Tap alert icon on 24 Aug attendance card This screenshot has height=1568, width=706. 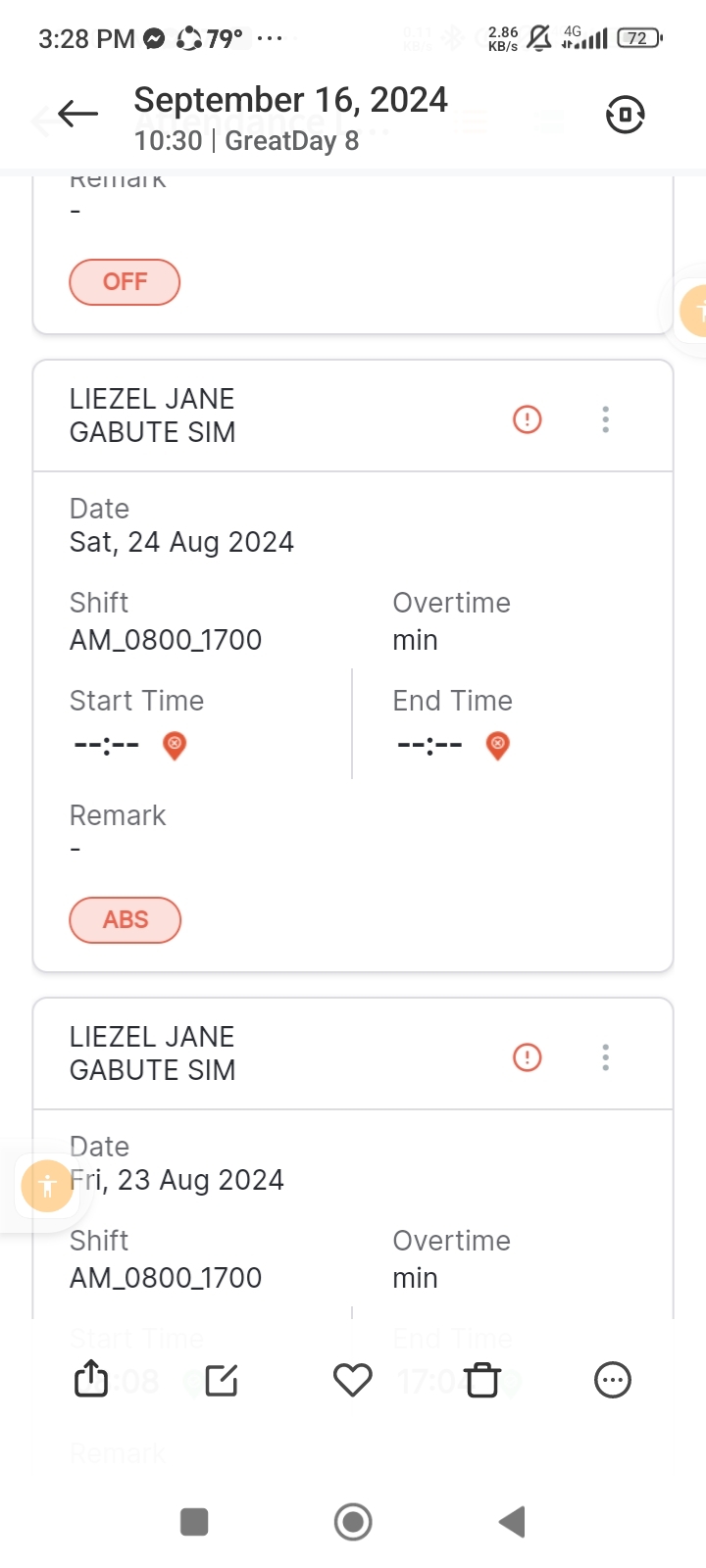528,419
